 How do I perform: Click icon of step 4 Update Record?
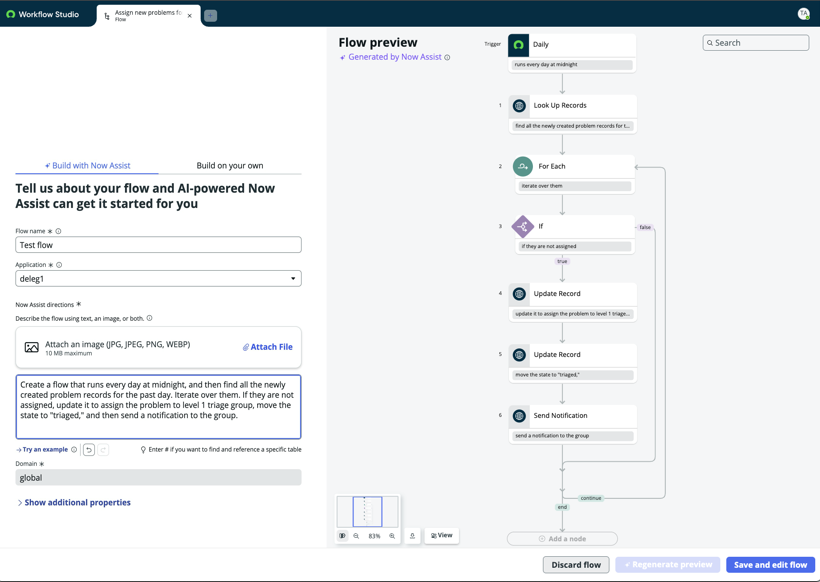(519, 294)
